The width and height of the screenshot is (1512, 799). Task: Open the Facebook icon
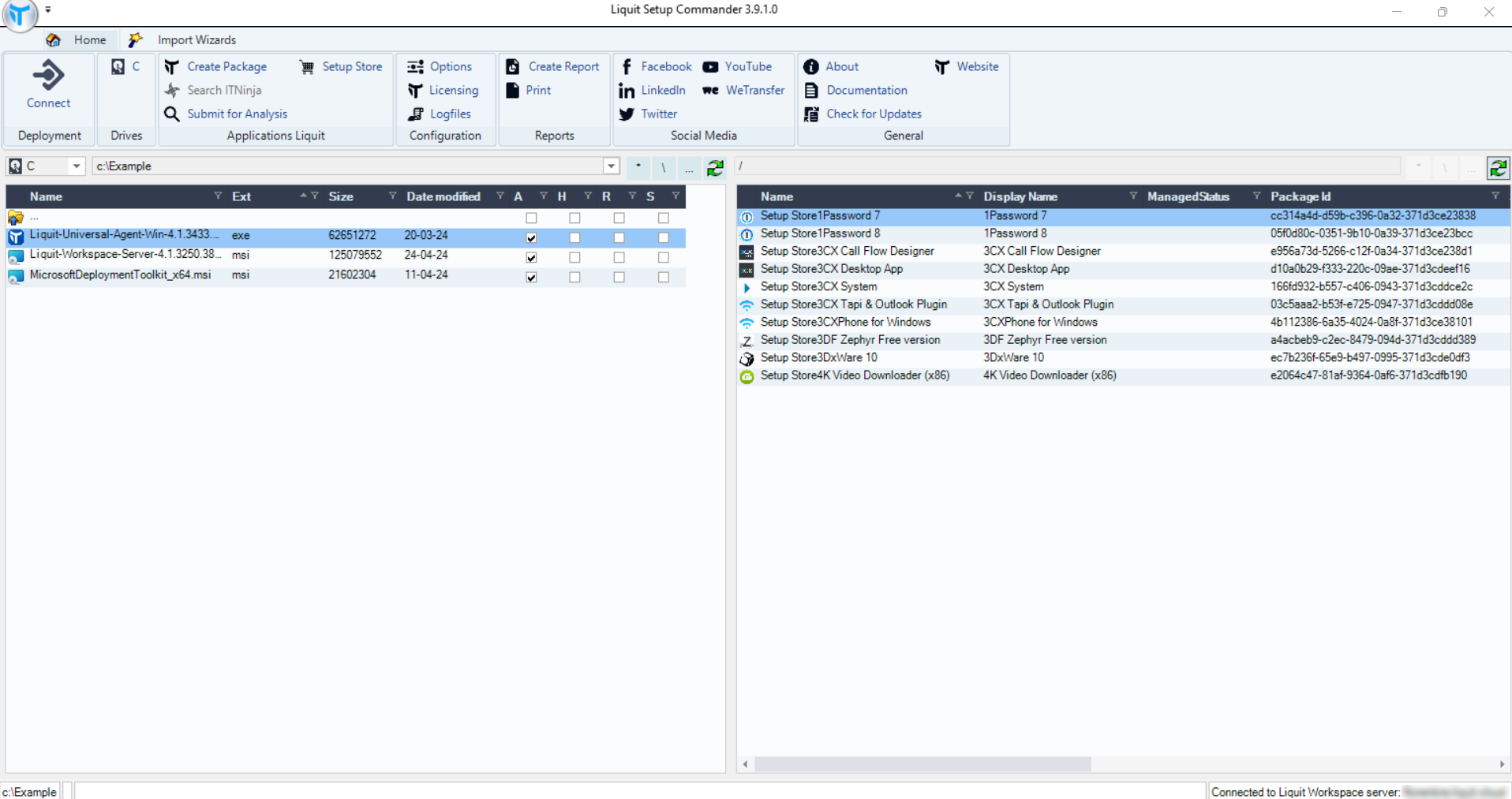[627, 67]
